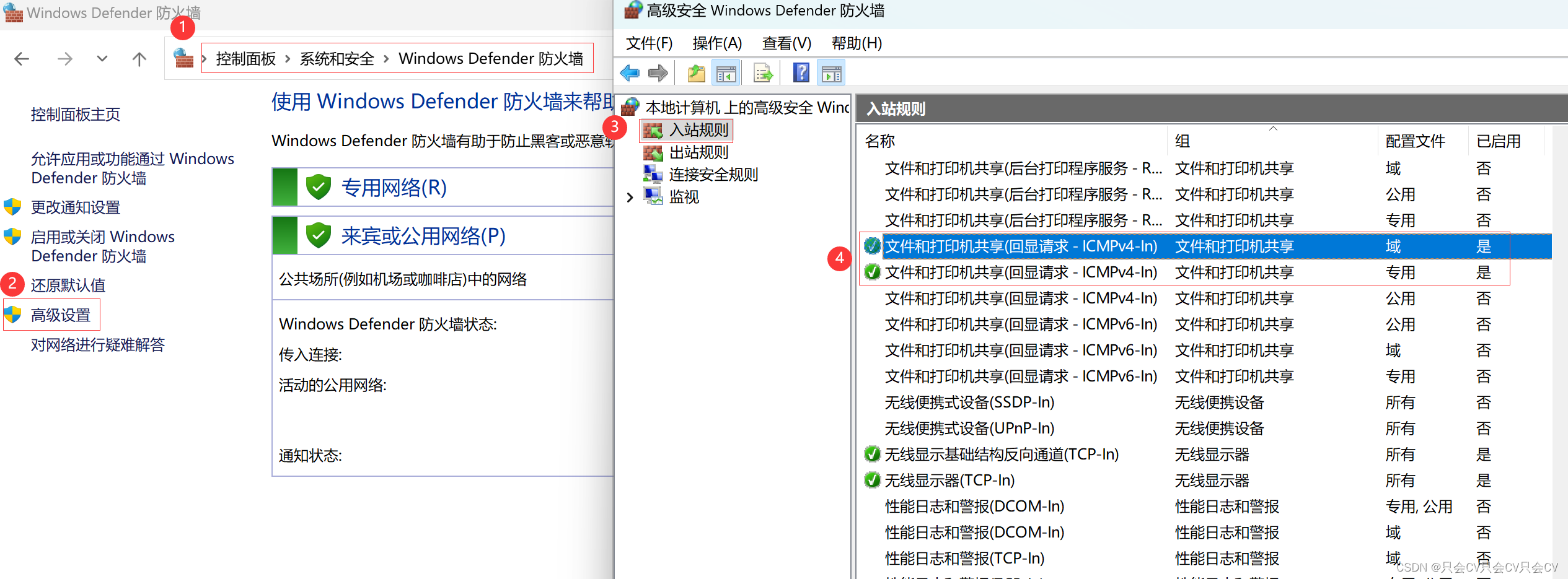Toggle the show/hide action pane toolbar icon
Image resolution: width=1568 pixels, height=579 pixels.
tap(831, 73)
